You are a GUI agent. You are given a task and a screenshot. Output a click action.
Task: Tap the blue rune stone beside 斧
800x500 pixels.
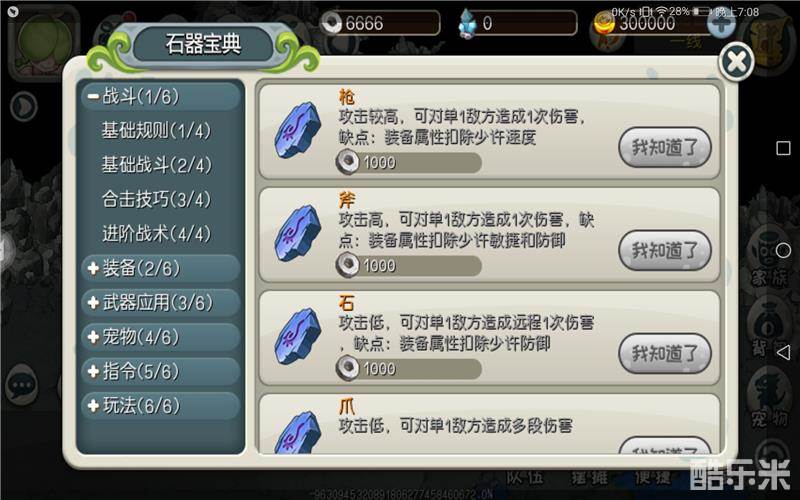[x=297, y=233]
